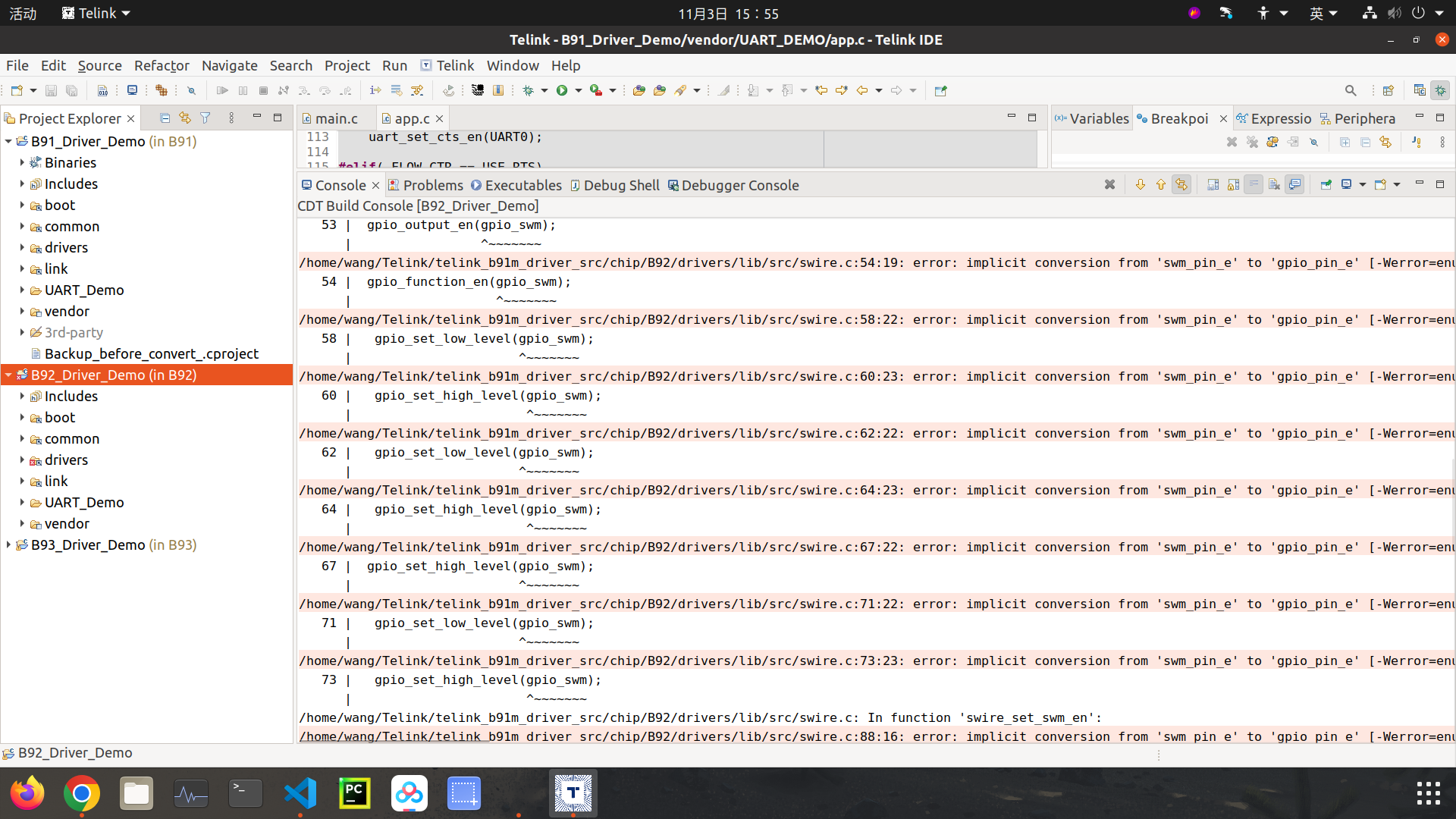
Task: Close the app.c editor tab
Action: (439, 118)
